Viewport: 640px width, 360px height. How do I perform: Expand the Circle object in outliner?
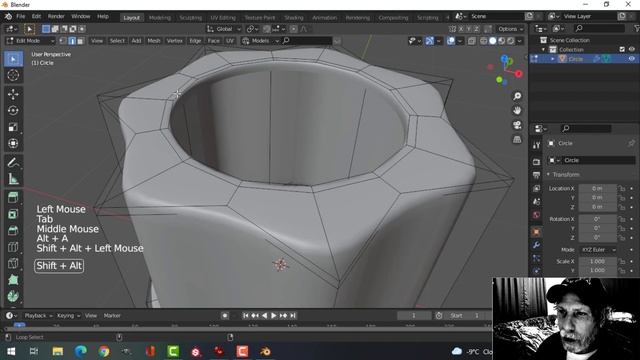coord(553,59)
